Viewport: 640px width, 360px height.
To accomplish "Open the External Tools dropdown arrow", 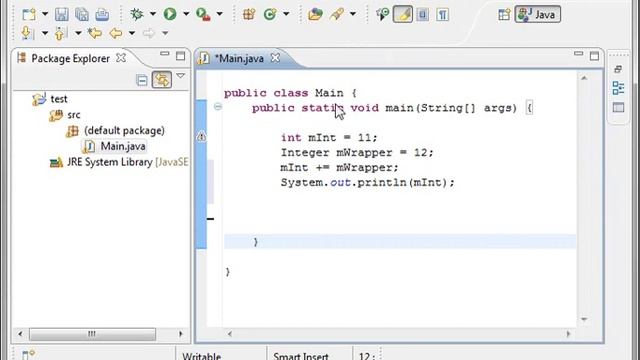I will coord(219,14).
